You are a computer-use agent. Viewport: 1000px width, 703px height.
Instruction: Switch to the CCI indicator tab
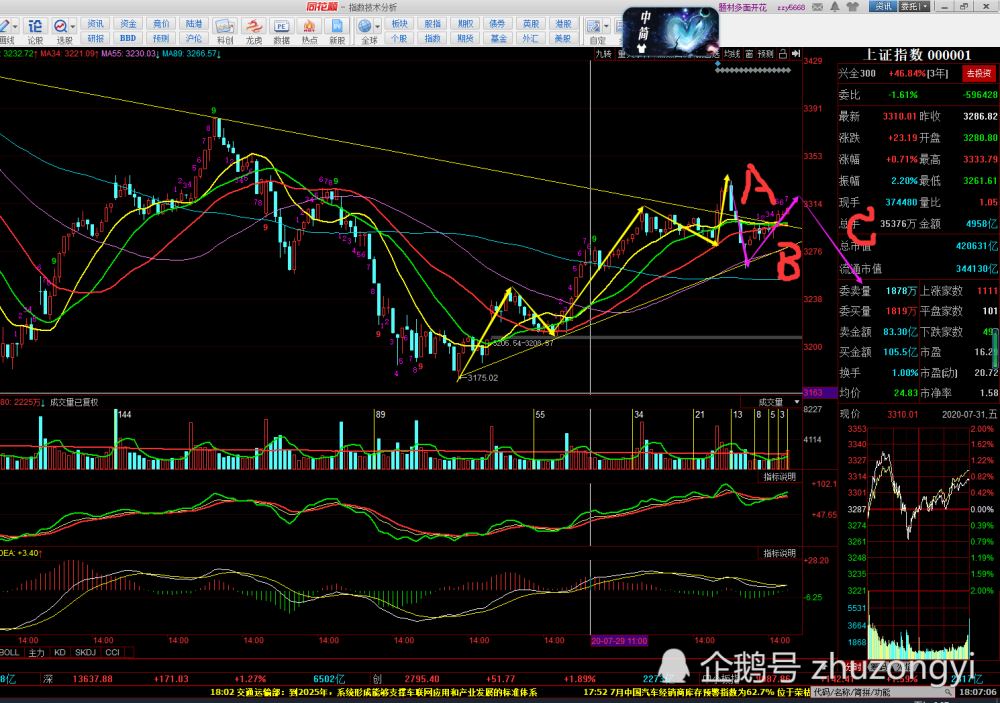112,652
